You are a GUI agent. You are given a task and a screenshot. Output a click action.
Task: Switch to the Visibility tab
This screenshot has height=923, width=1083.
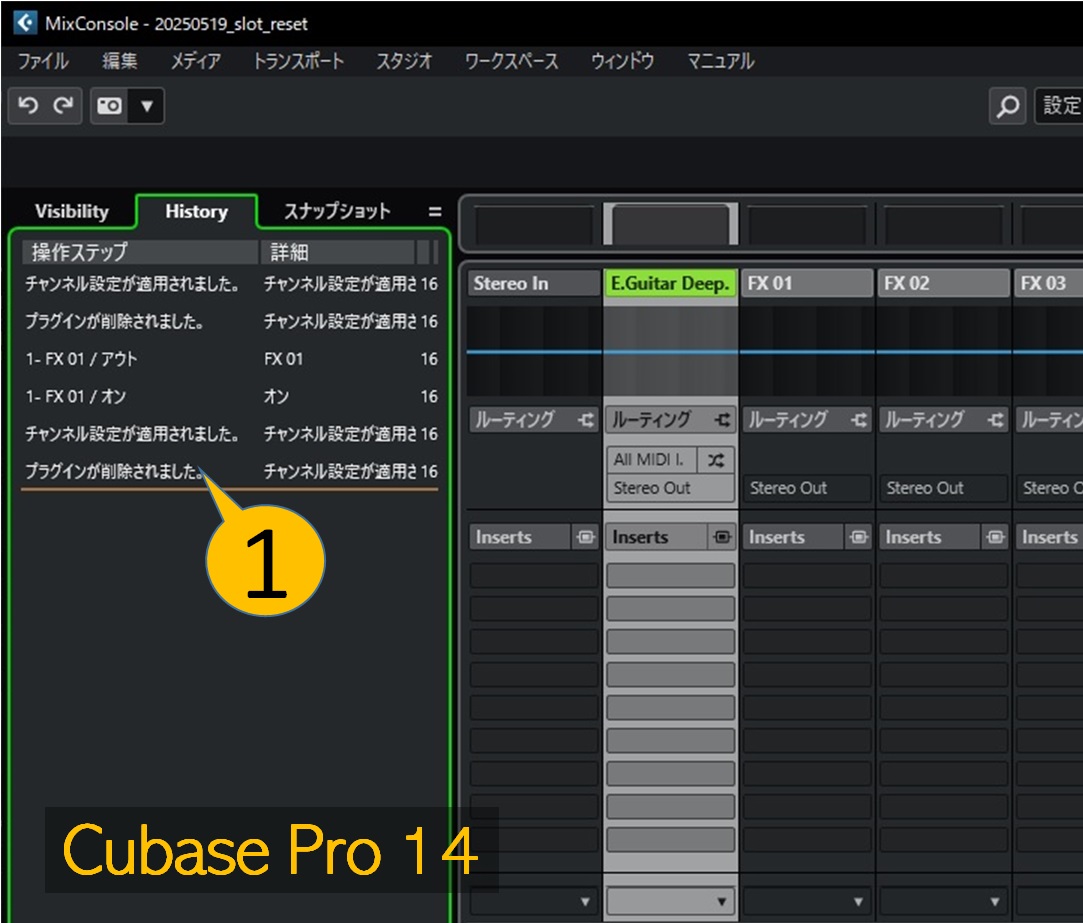[72, 211]
